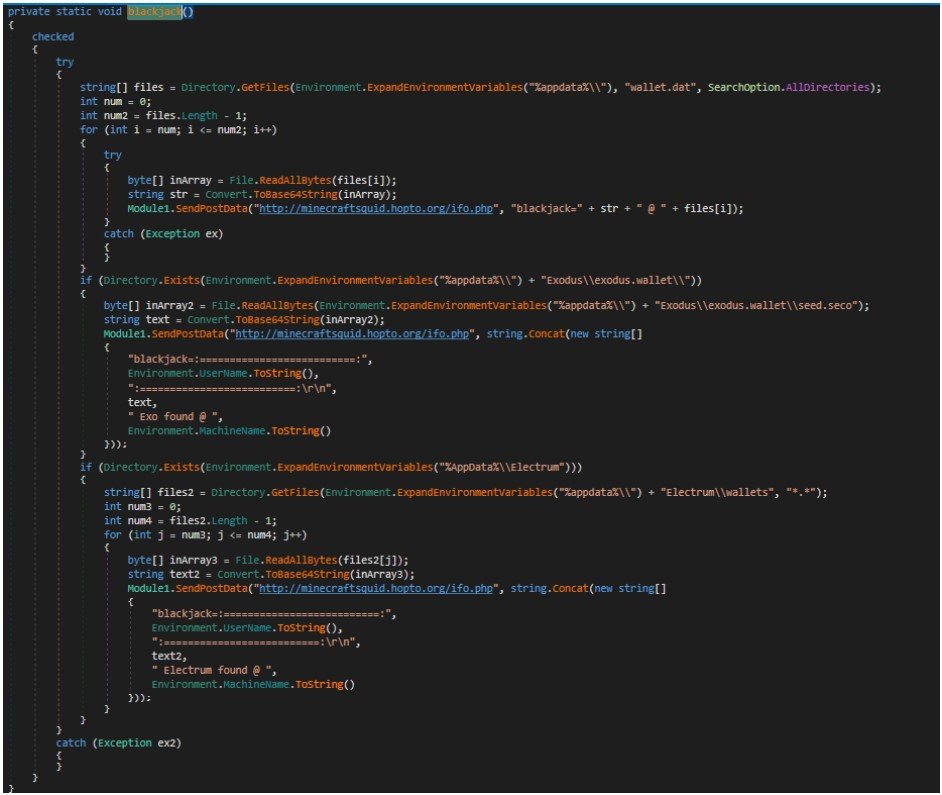Click 'catch (Exception ex2)' line
The image size is (942, 795).
(118, 743)
